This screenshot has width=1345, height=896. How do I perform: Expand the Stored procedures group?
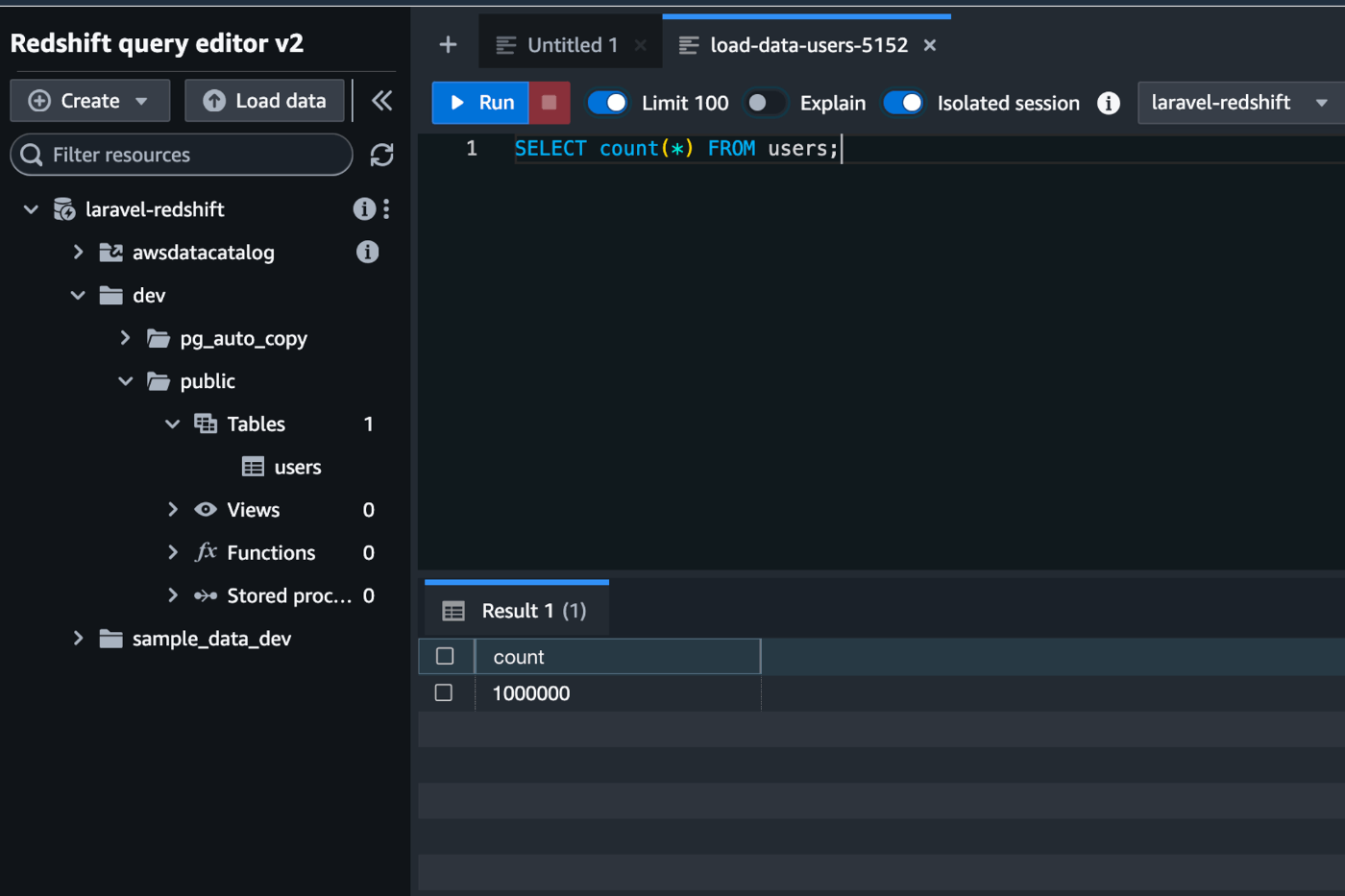click(x=172, y=595)
